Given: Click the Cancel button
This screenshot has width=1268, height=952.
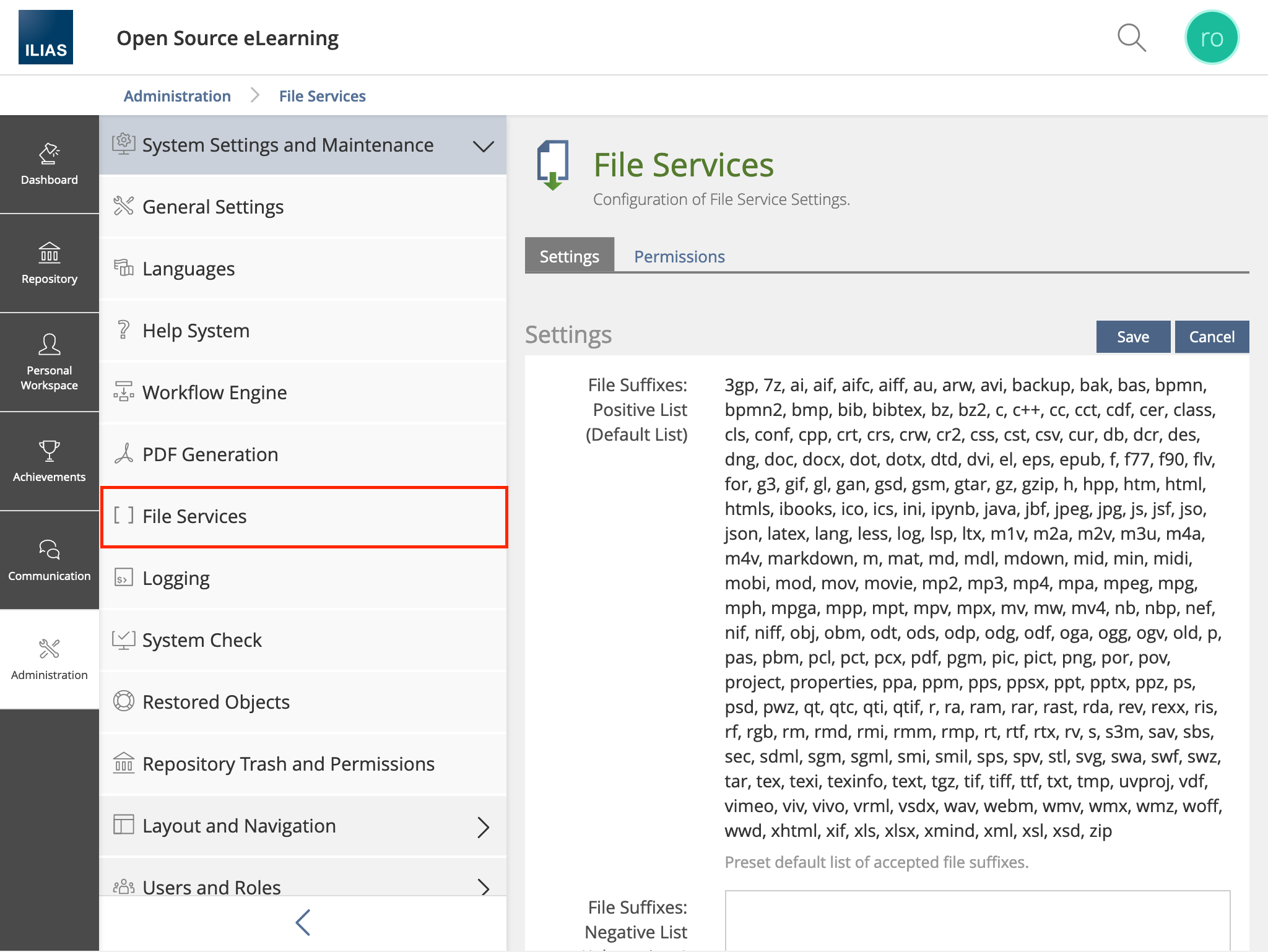Looking at the screenshot, I should 1211,337.
